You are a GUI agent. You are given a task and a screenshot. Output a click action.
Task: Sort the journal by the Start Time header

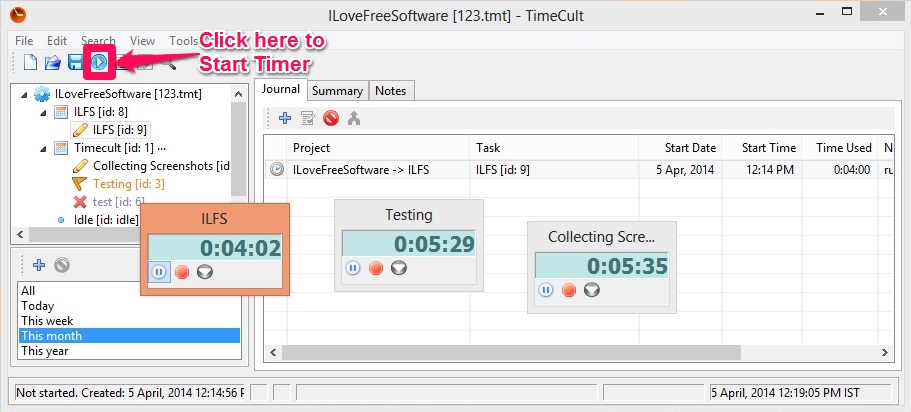762,148
